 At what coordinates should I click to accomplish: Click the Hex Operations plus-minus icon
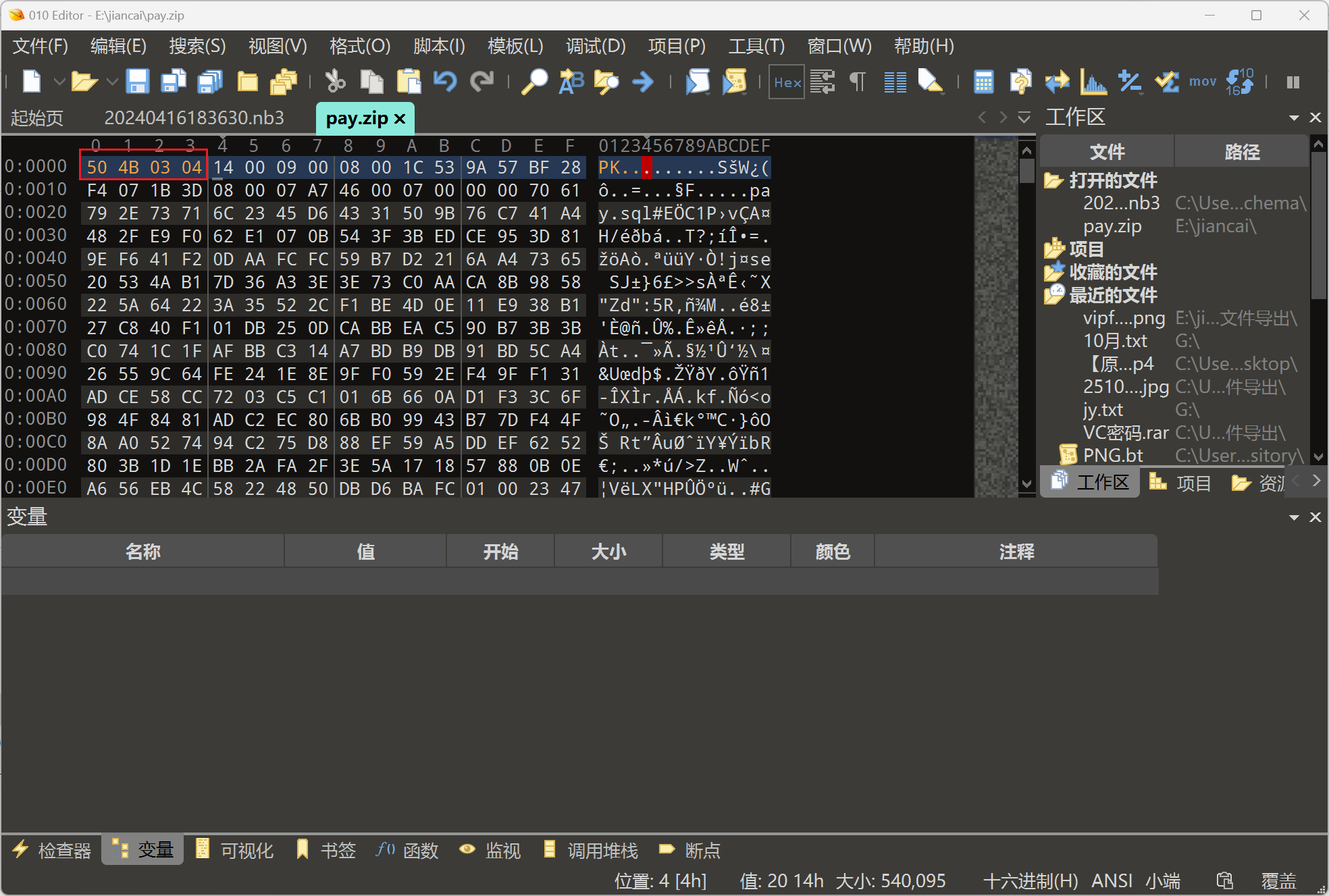point(1130,82)
